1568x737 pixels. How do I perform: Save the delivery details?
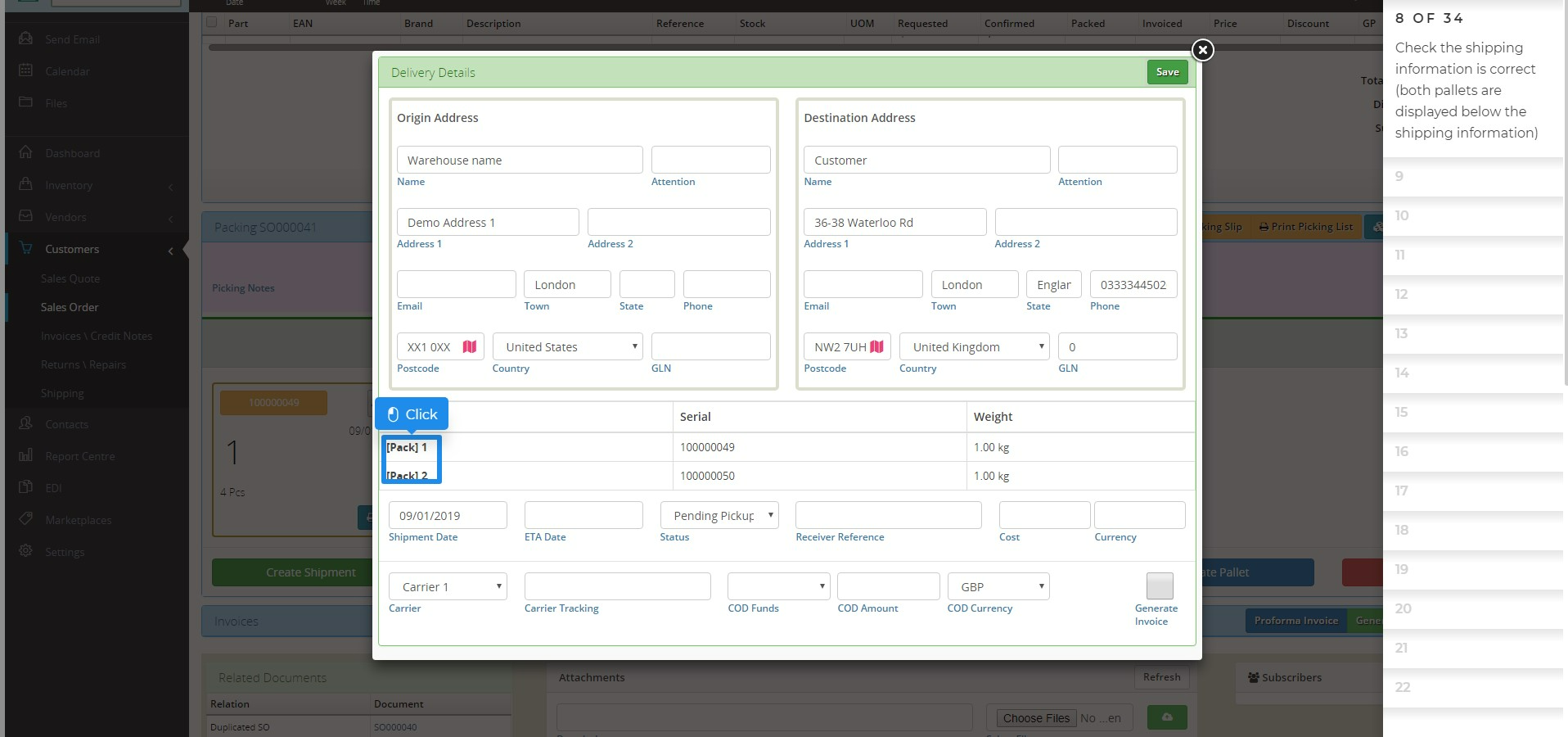point(1167,72)
